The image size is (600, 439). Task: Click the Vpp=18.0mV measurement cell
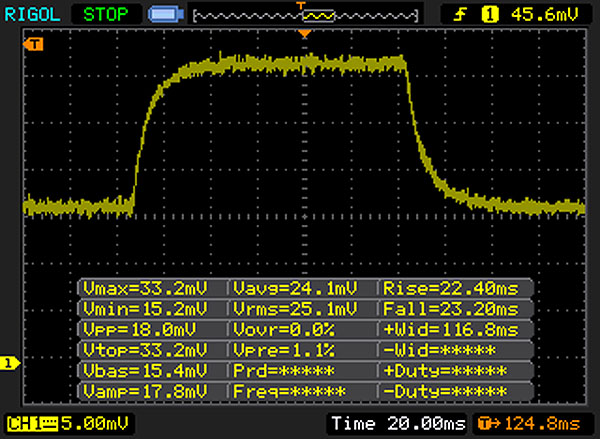[x=152, y=329]
